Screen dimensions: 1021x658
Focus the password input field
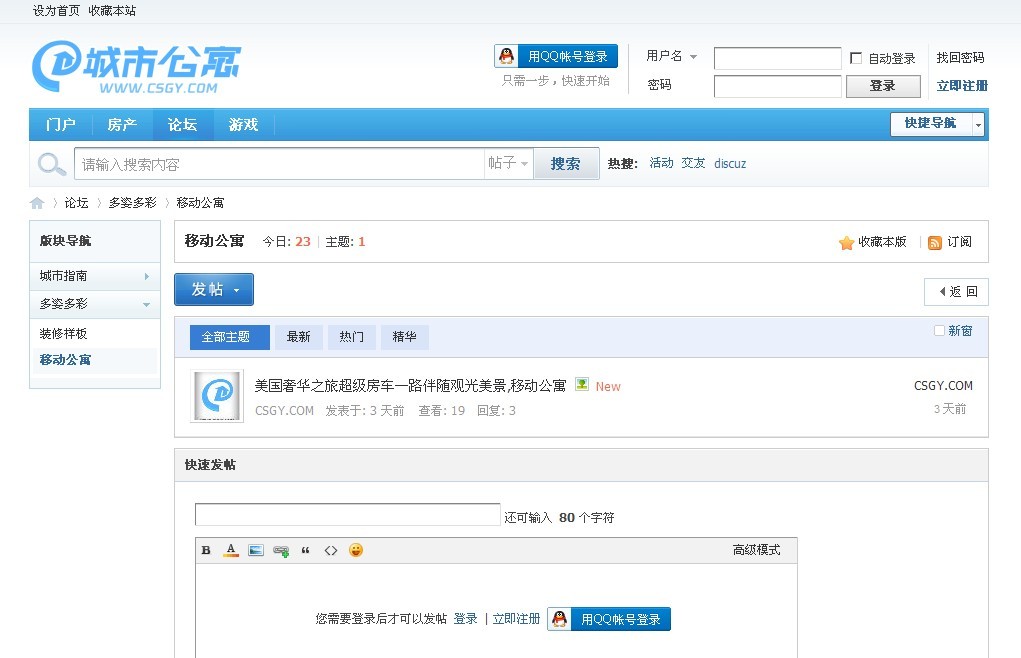tap(777, 86)
